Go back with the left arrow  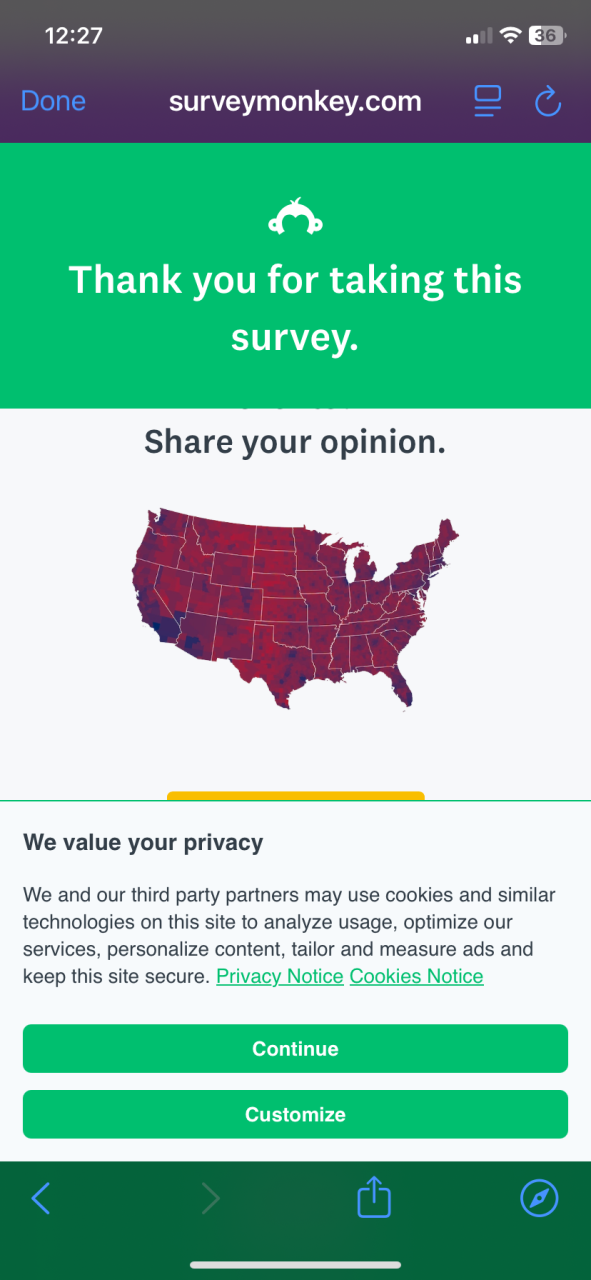click(x=41, y=1197)
